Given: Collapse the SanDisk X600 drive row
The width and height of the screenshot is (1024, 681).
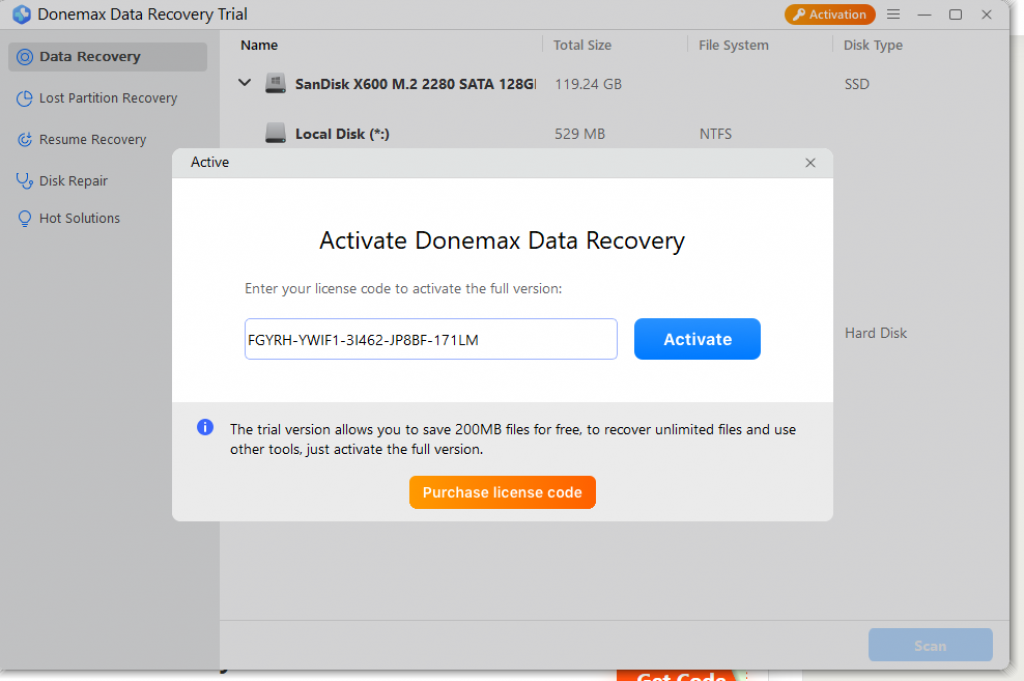Looking at the screenshot, I should tap(245, 83).
